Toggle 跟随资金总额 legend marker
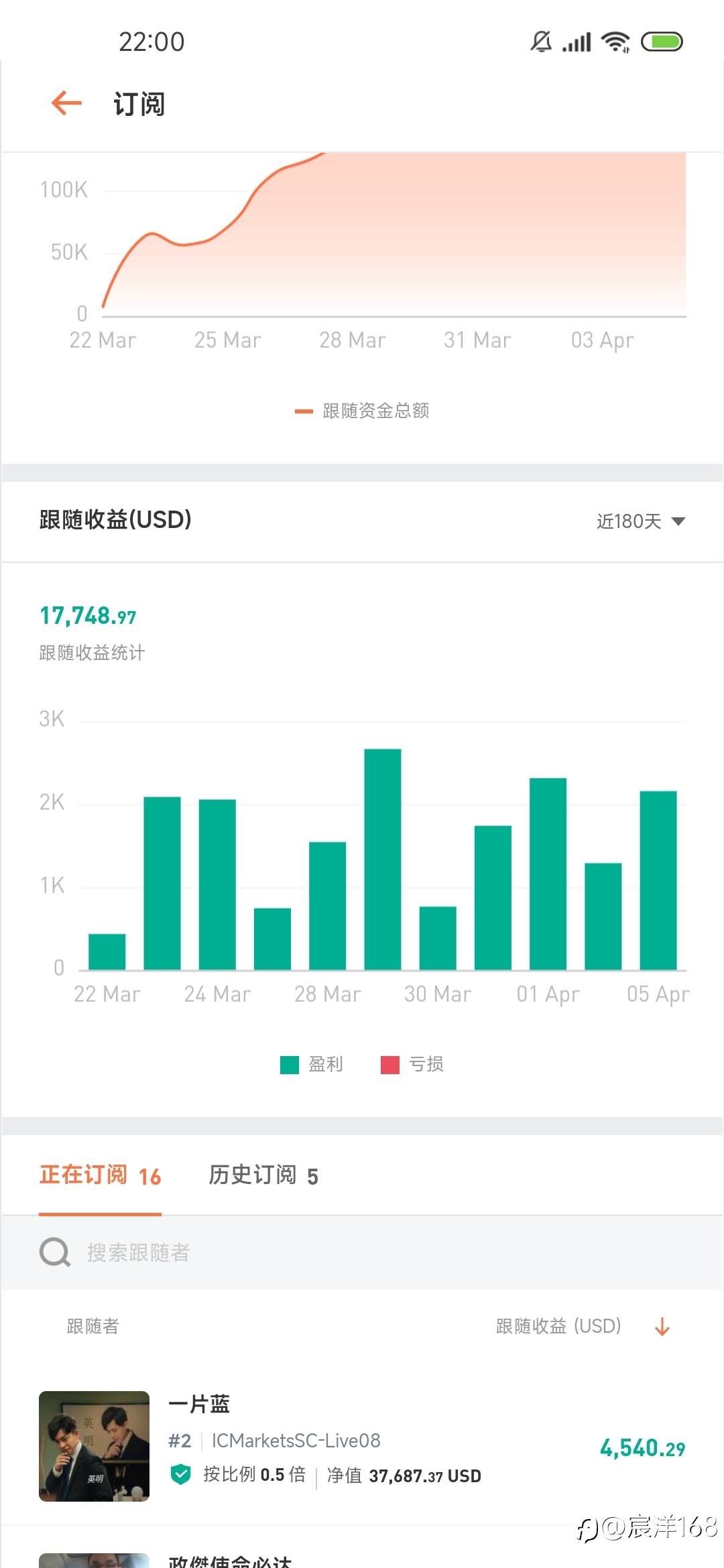 pos(304,411)
